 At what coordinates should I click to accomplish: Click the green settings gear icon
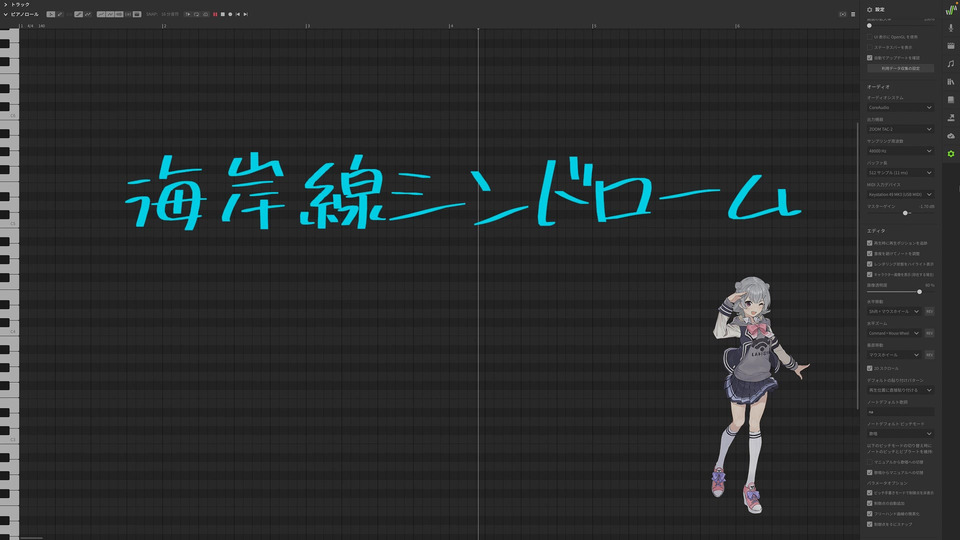[x=951, y=154]
